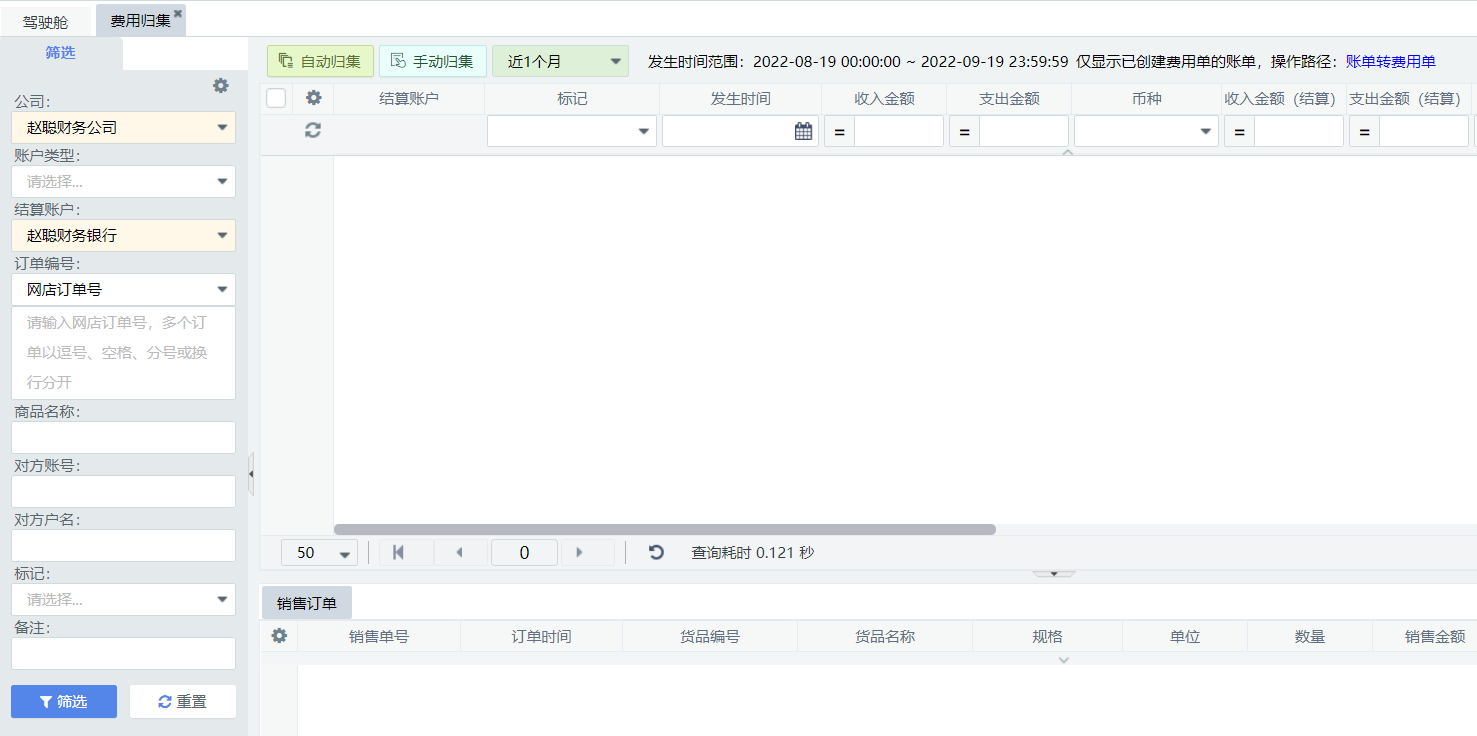The height and width of the screenshot is (736, 1477).
Task: Go to the first page of results
Action: (398, 552)
